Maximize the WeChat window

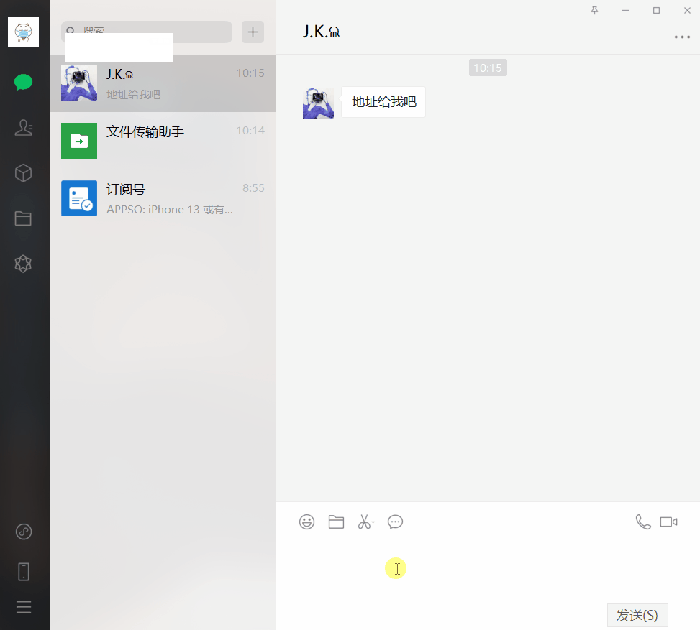656,10
